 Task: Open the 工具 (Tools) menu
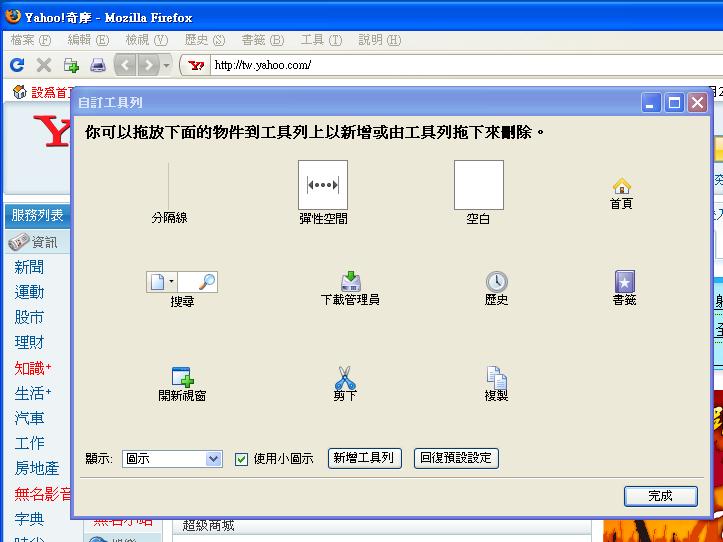(321, 40)
